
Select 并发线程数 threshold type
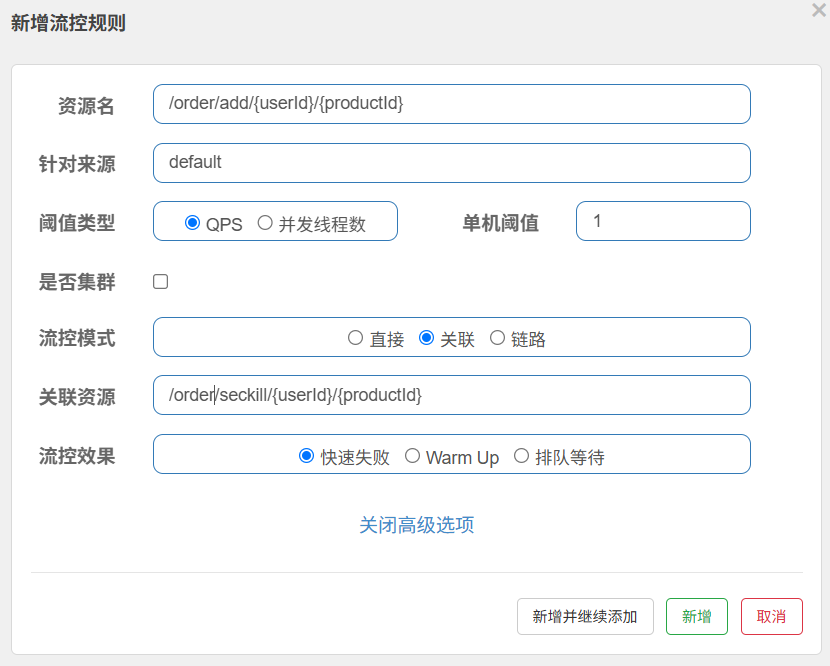pos(265,223)
